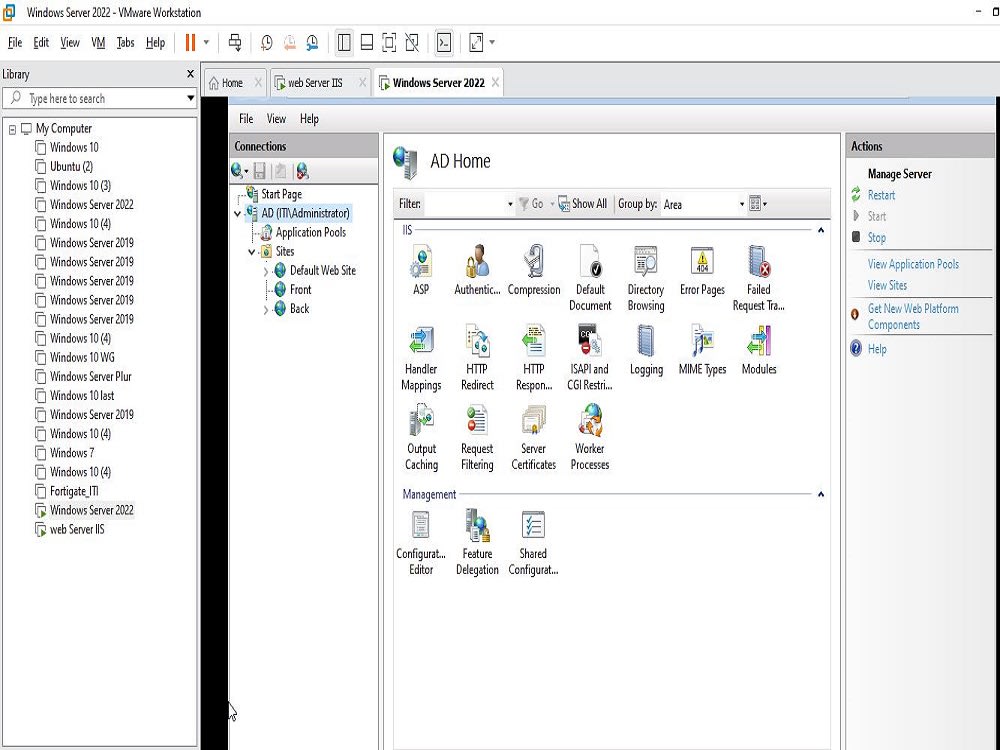
Task: Open the ASP feature settings
Action: [x=420, y=267]
